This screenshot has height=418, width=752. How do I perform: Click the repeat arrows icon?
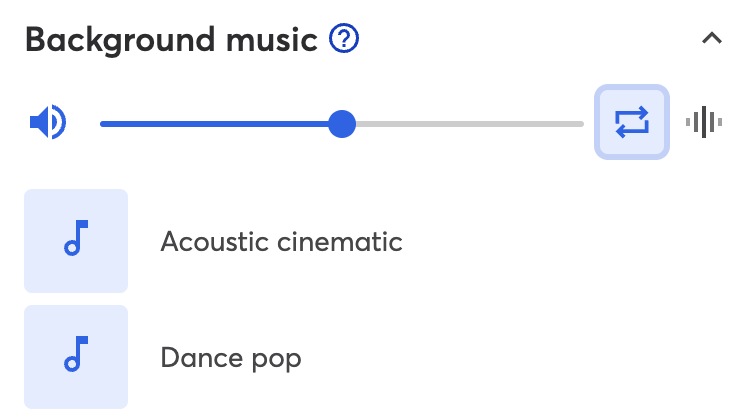[632, 122]
